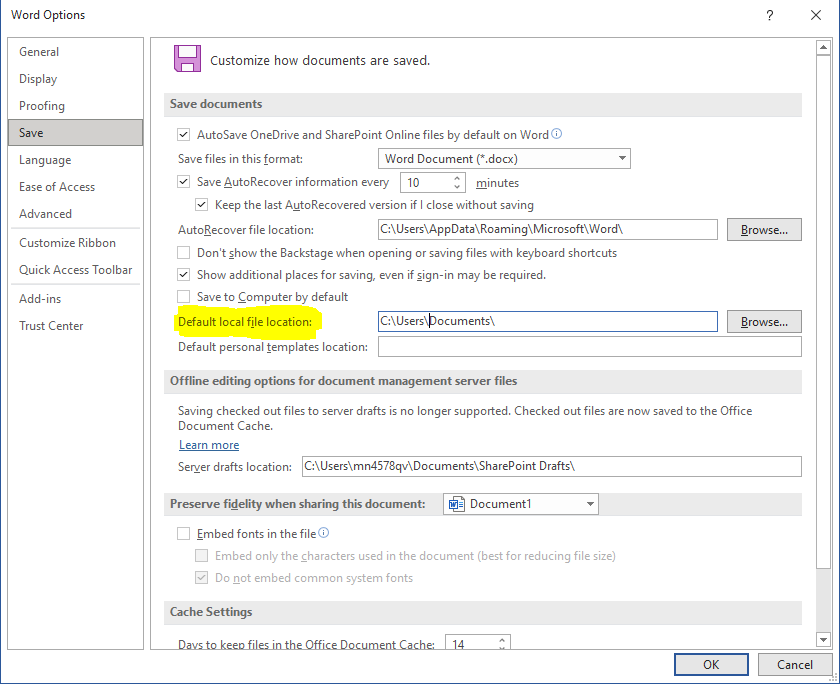Increase AutoRecover minutes with up arrow

click(458, 178)
